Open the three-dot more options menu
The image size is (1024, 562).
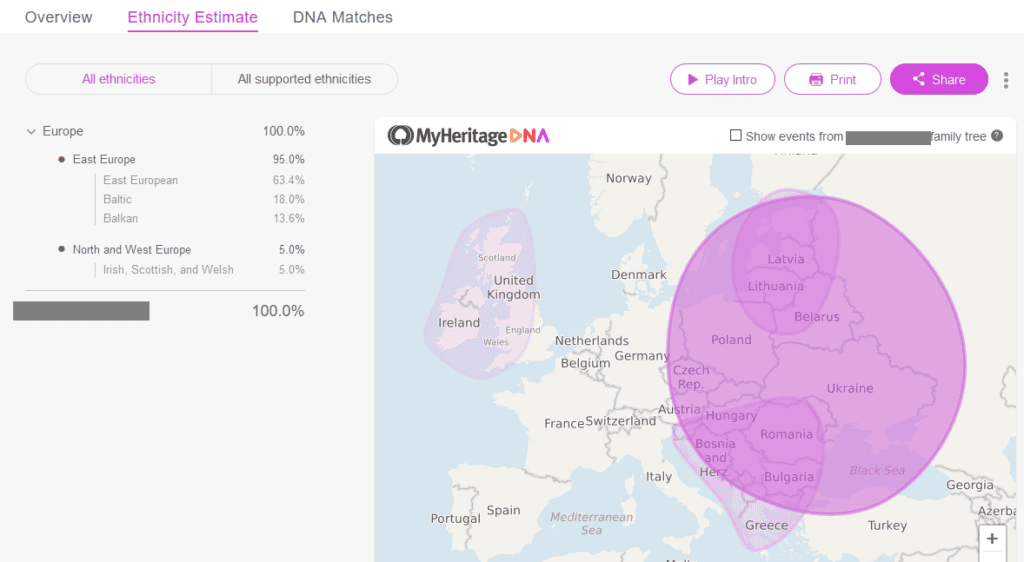(1006, 80)
